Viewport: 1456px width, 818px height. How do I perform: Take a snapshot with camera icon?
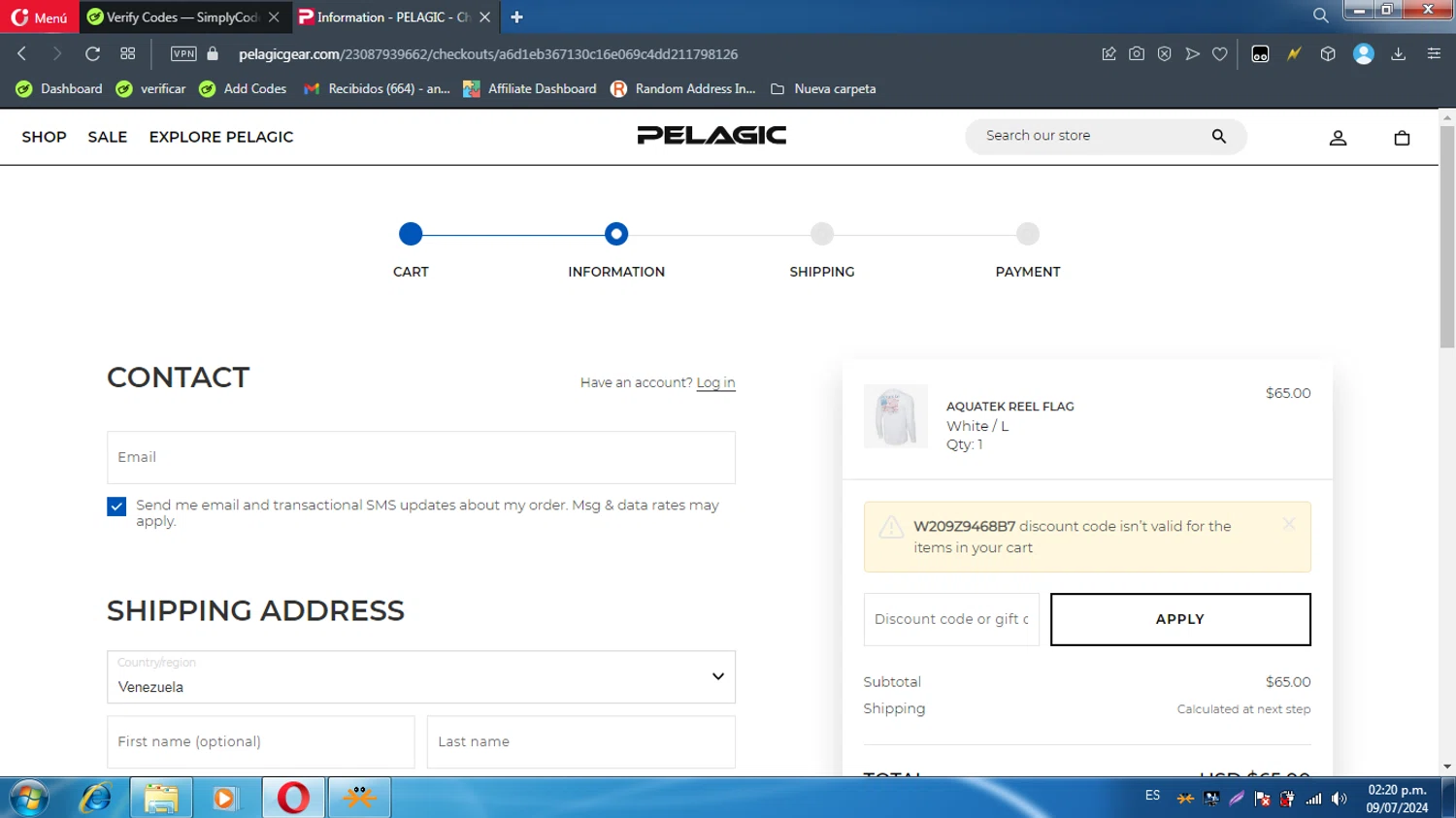(1137, 54)
